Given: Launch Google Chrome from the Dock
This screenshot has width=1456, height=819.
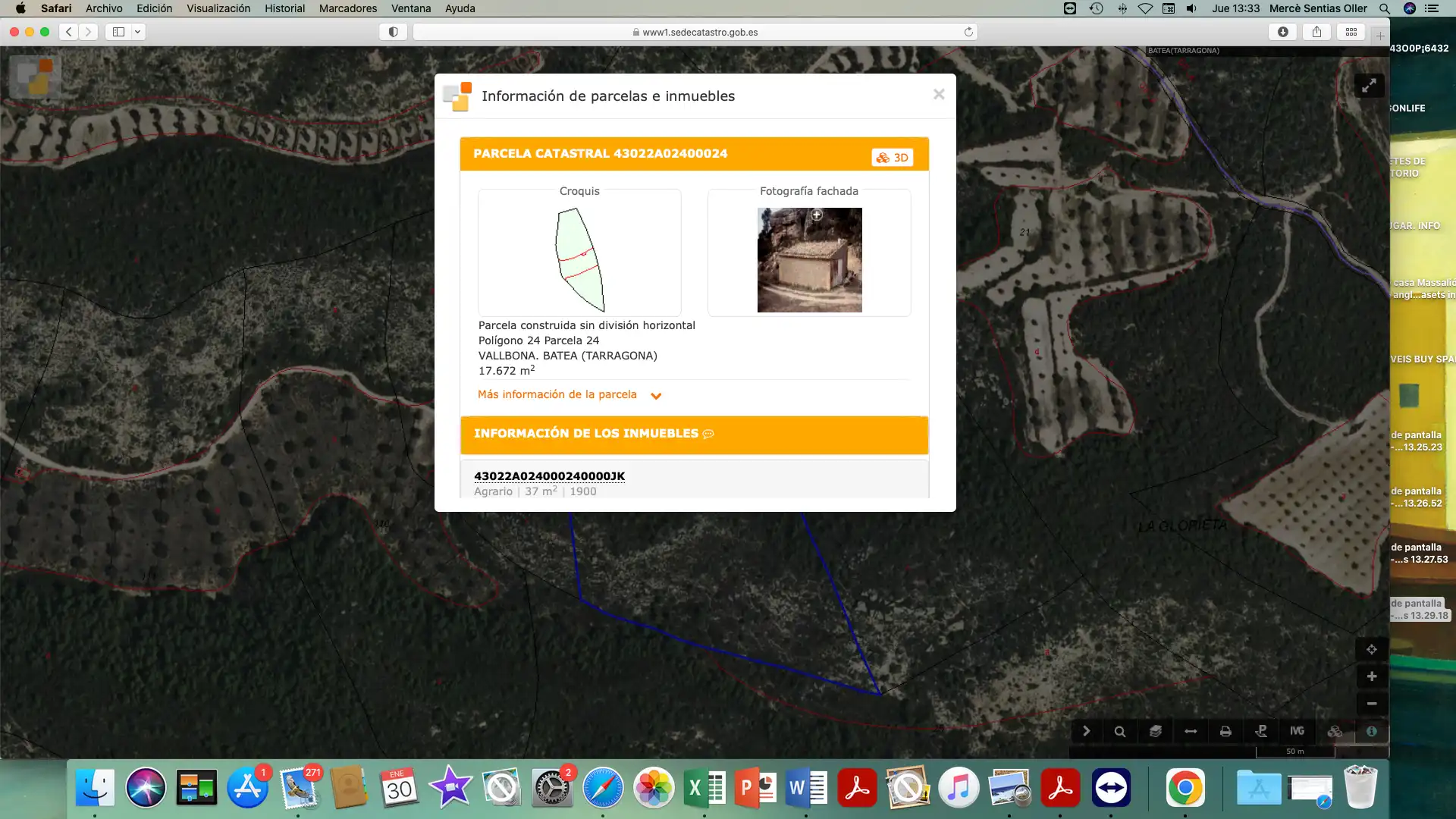Looking at the screenshot, I should (x=1185, y=789).
